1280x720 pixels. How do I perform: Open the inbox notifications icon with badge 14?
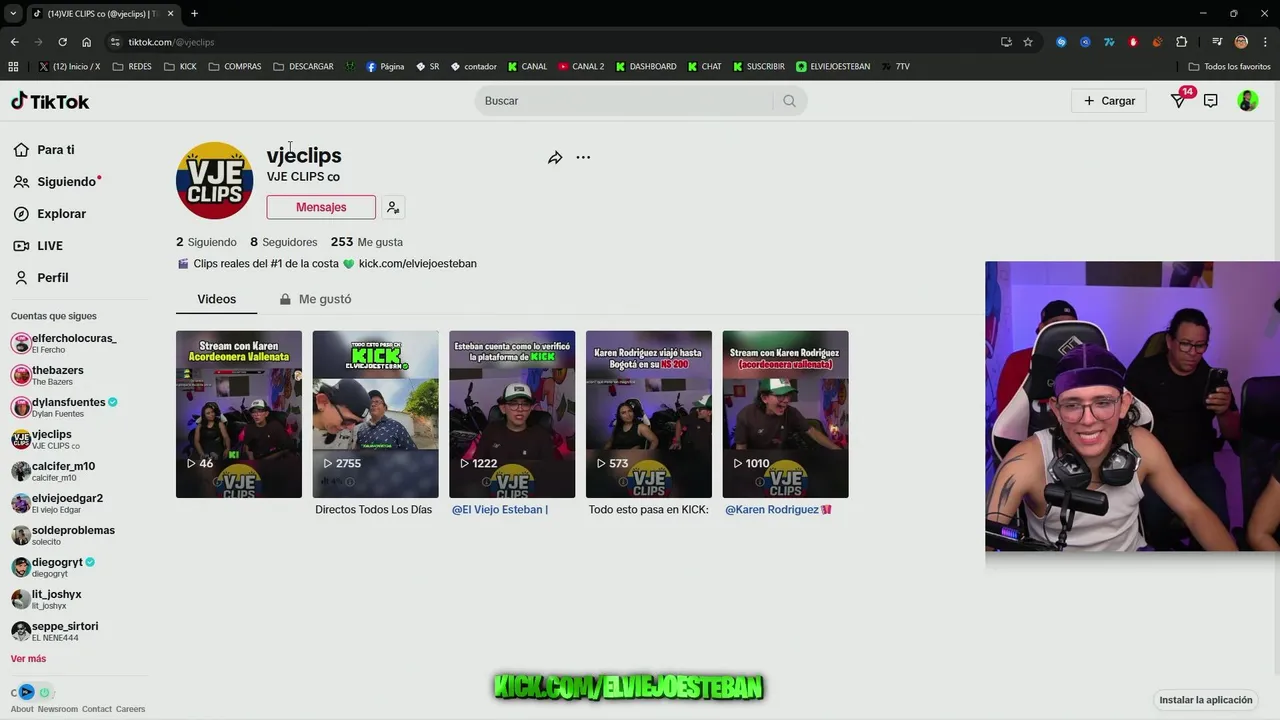tap(1179, 101)
